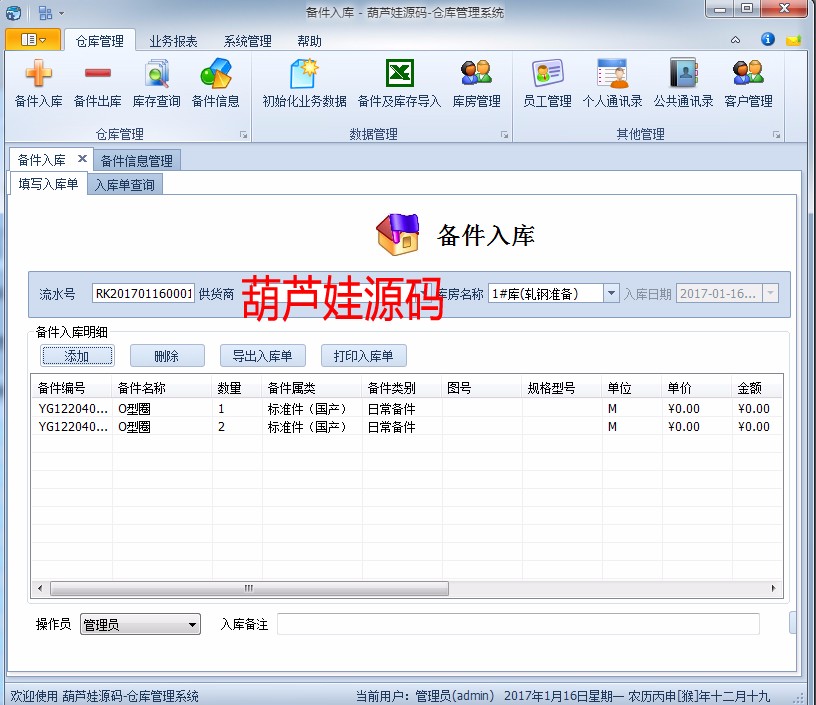The height and width of the screenshot is (705, 816).
Task: Click the 备件类别 column header
Action: (x=402, y=388)
